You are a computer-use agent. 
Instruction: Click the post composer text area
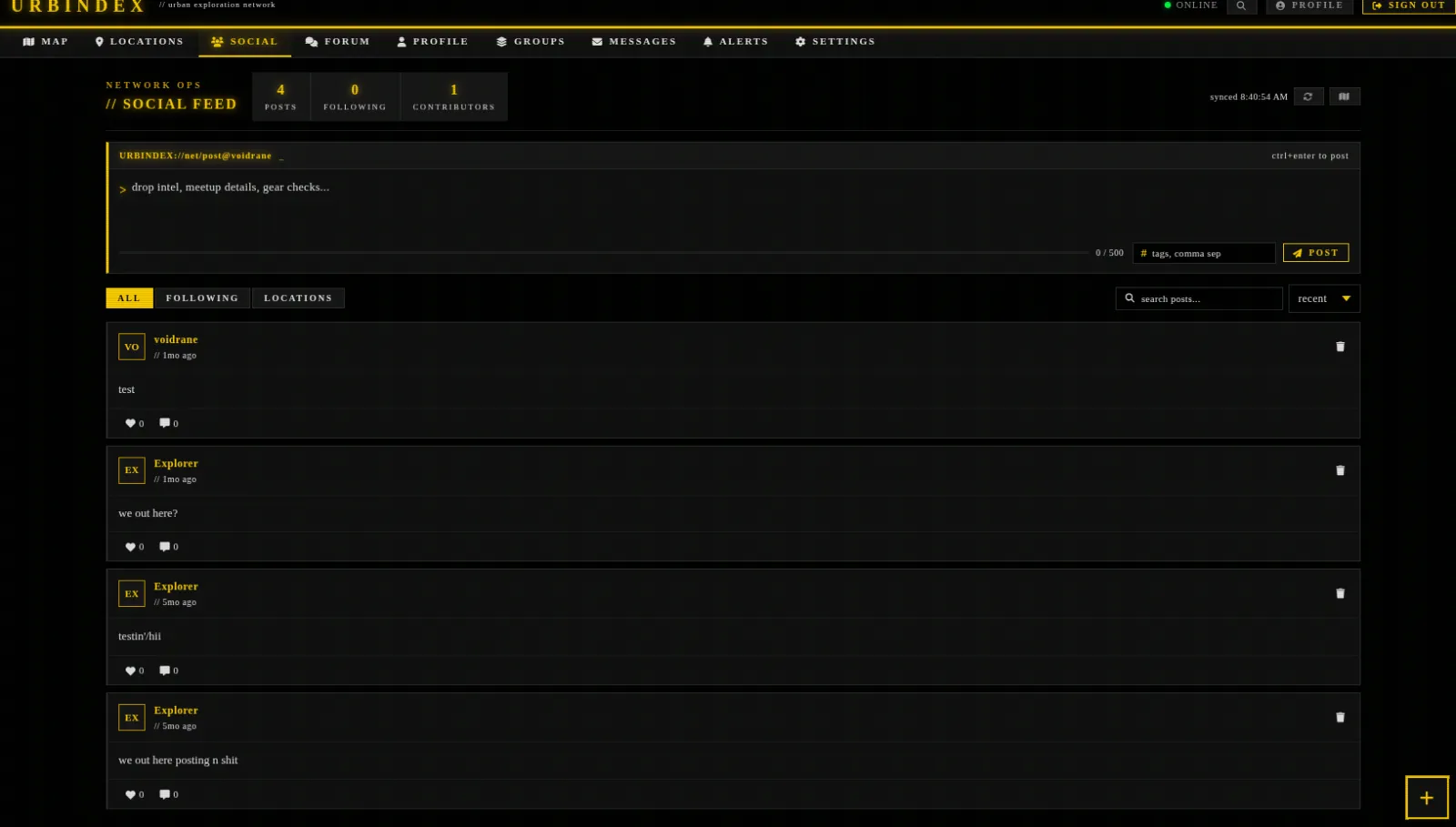pos(733,207)
